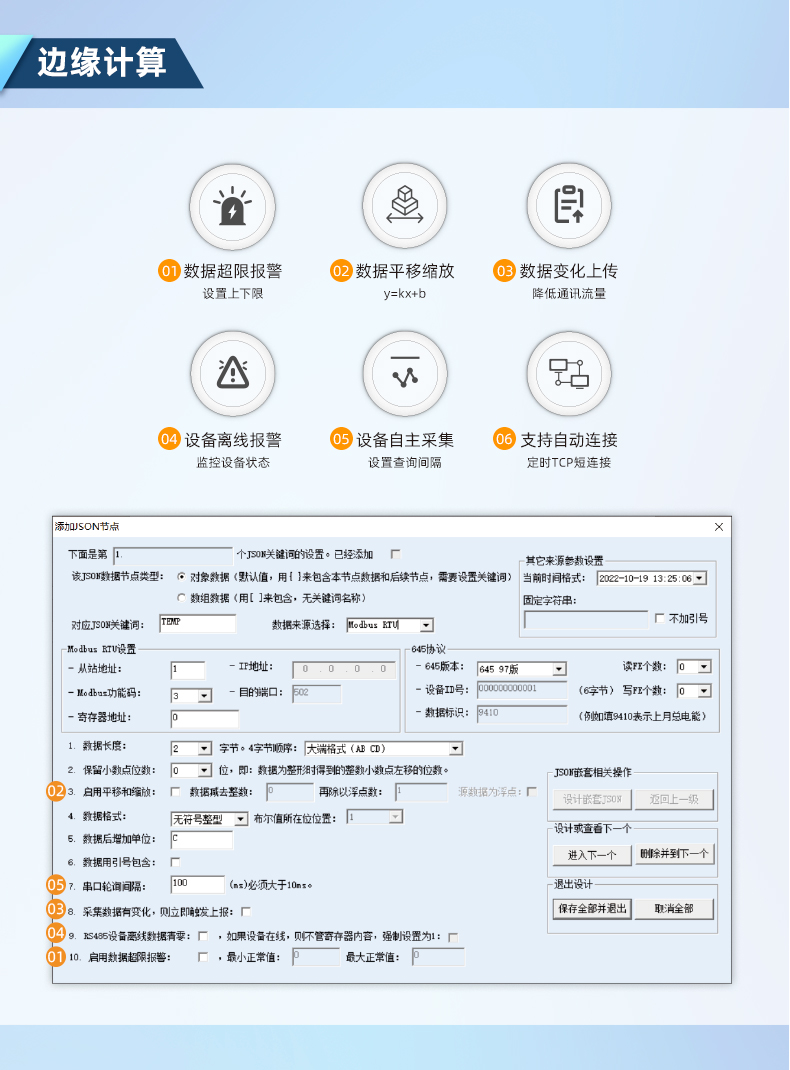790x1070 pixels.
Task: Select the 对象数据 radio option
Action: pyautogui.click(x=181, y=577)
